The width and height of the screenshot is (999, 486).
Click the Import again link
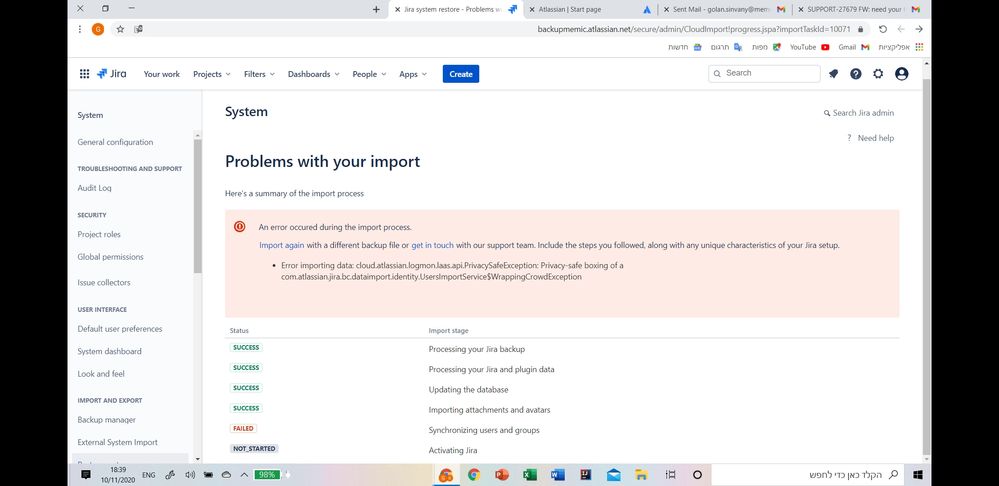click(282, 245)
